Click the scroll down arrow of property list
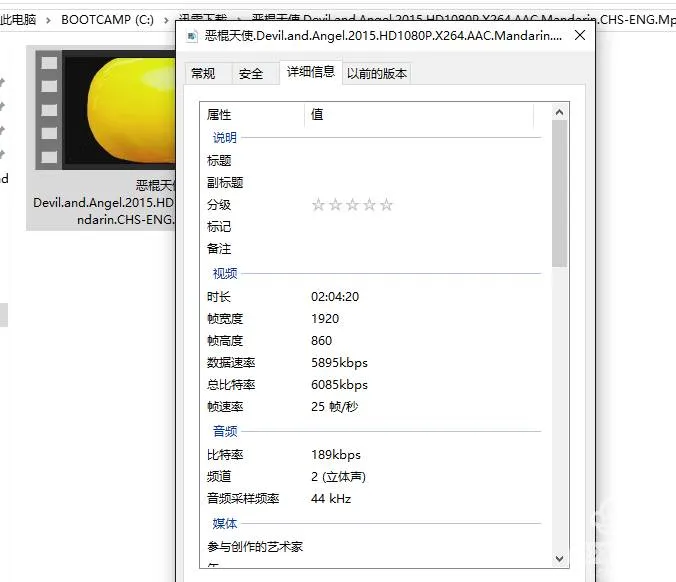 (x=560, y=559)
